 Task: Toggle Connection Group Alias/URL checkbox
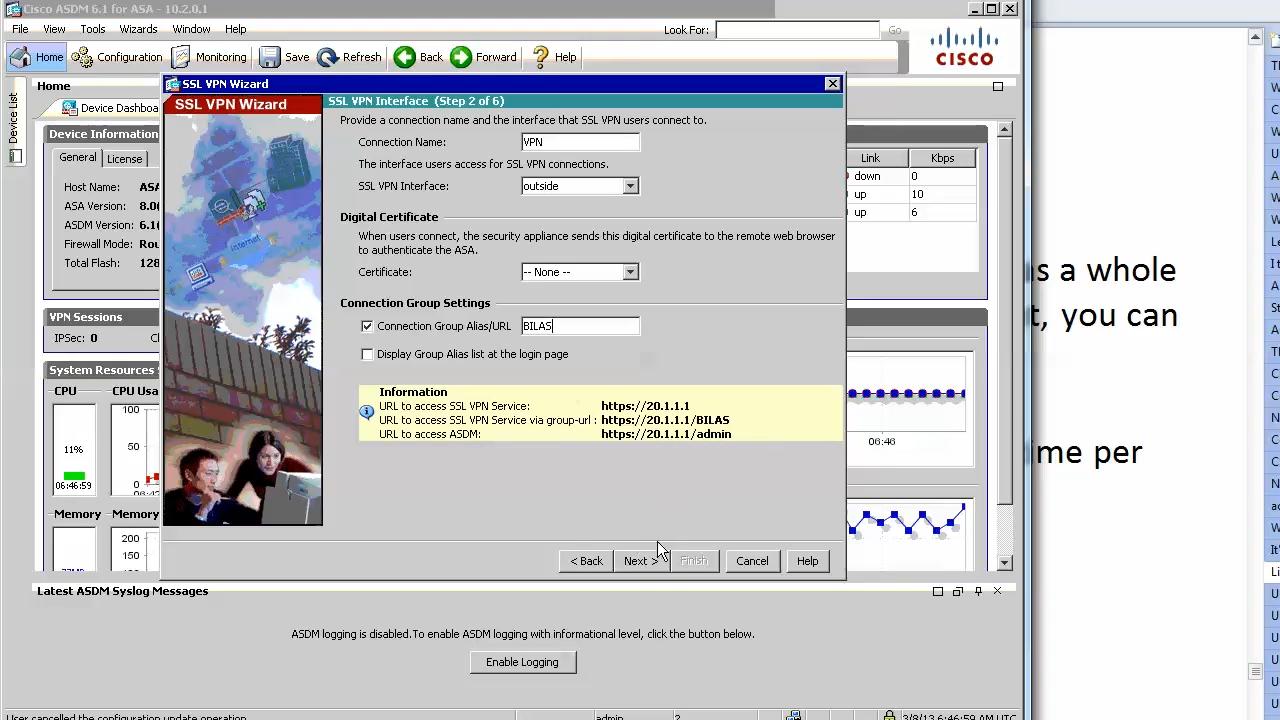[367, 326]
